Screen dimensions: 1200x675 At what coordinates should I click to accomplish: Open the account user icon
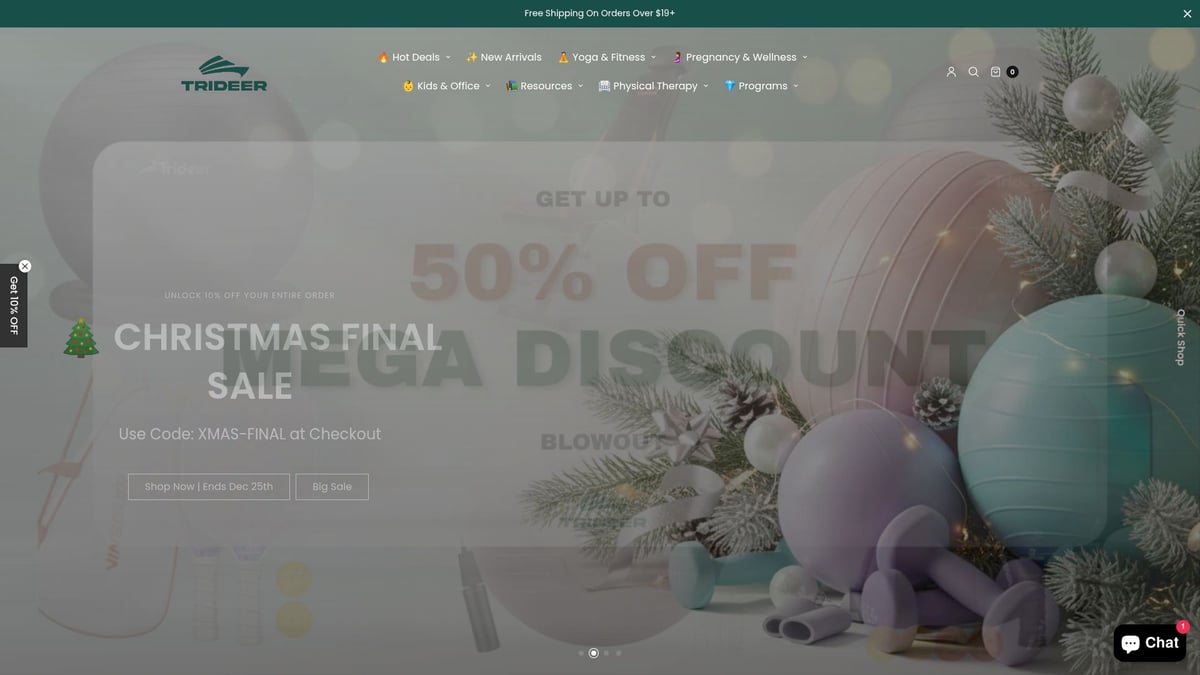click(951, 72)
